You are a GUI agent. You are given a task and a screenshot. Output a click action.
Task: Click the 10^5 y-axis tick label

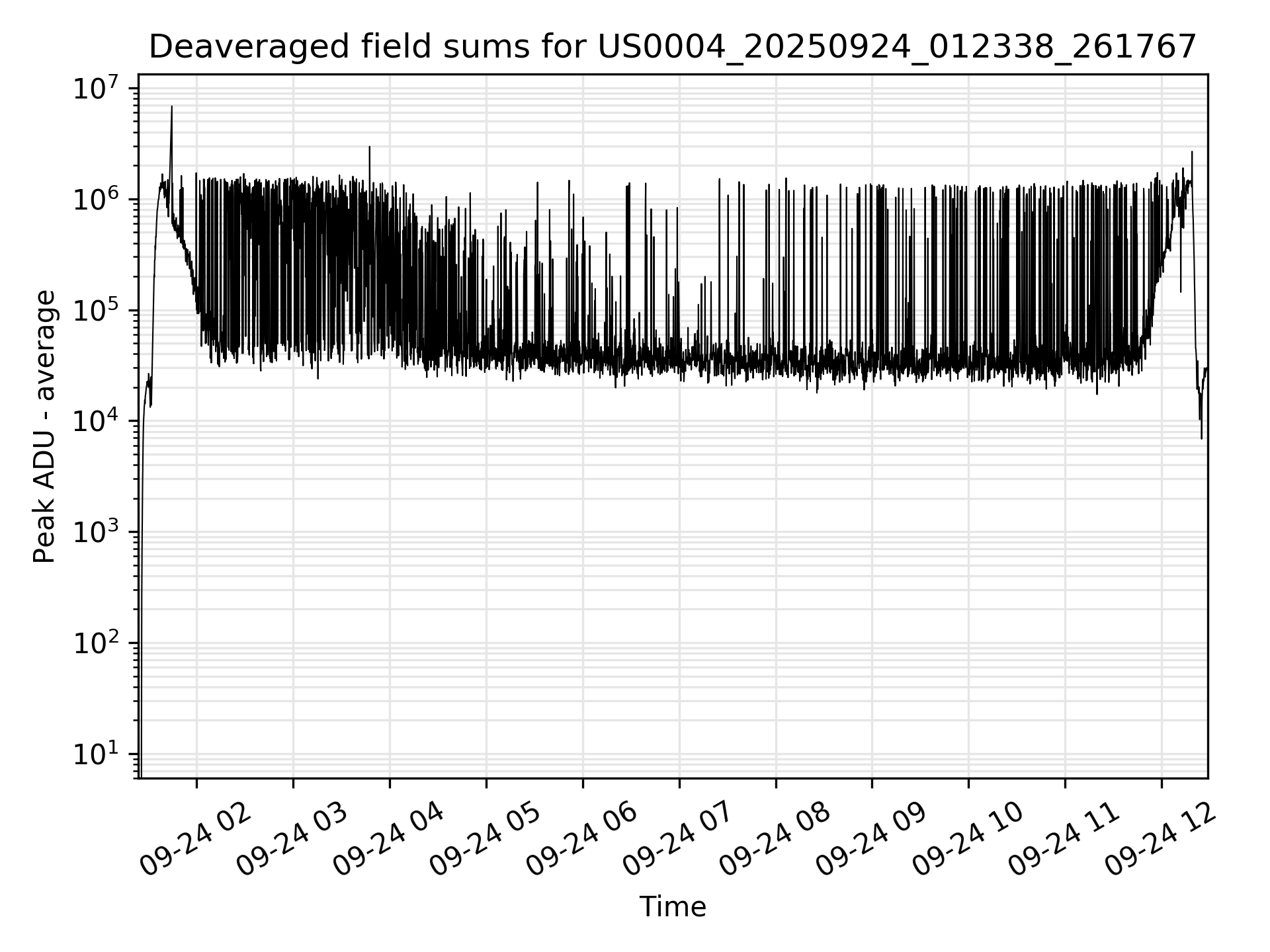coord(95,310)
